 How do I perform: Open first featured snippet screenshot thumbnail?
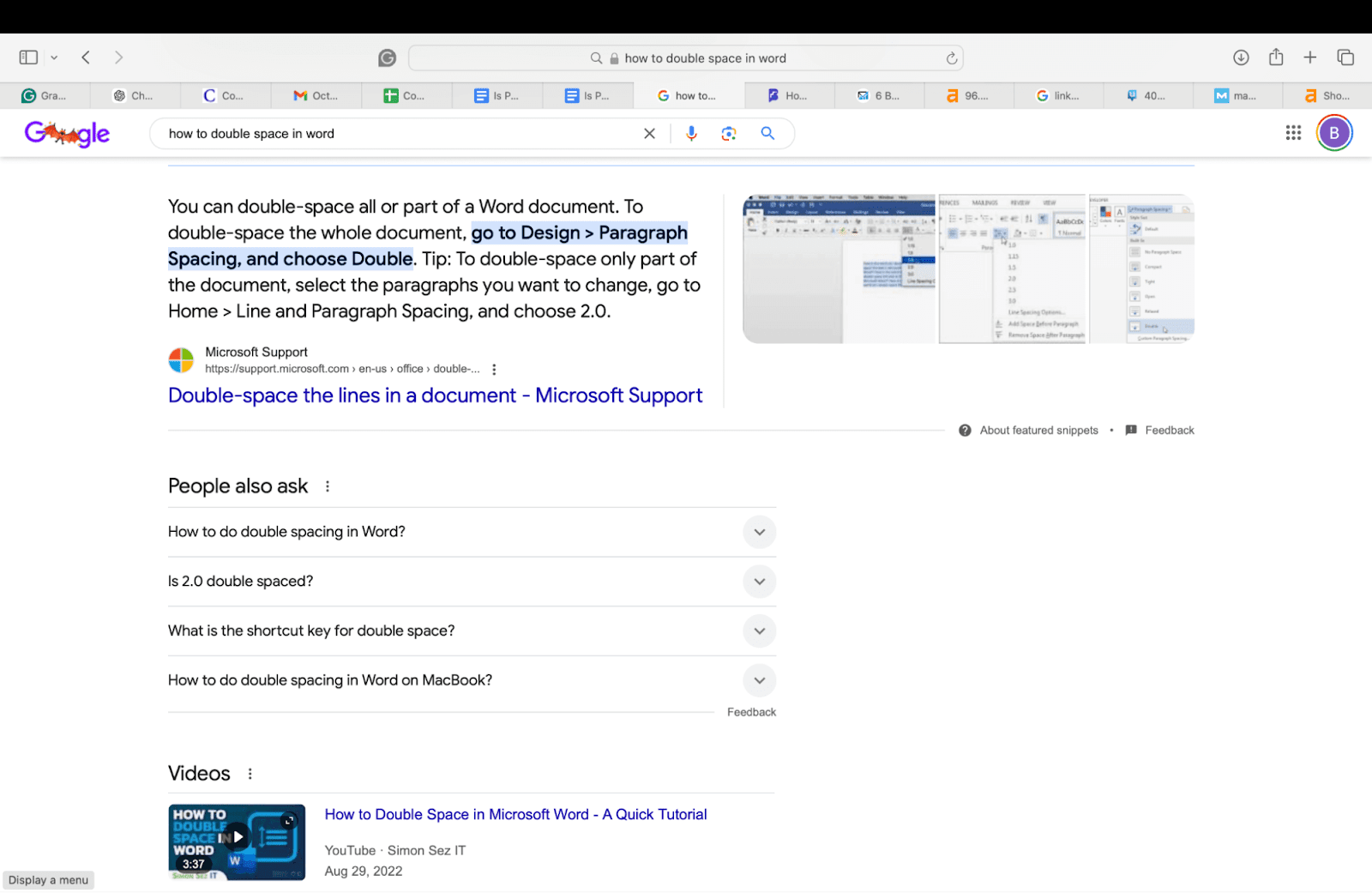(x=839, y=269)
